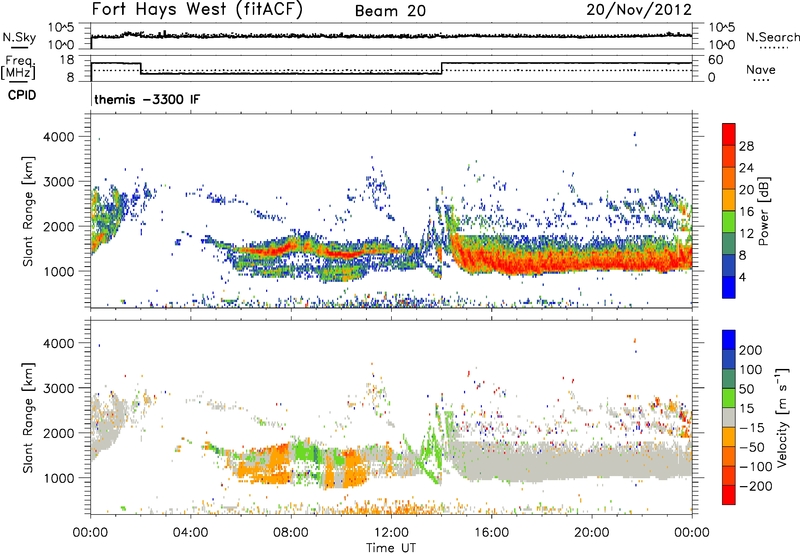Click the '20:00' time axis tick
This screenshot has width=800, height=554.
pyautogui.click(x=591, y=533)
